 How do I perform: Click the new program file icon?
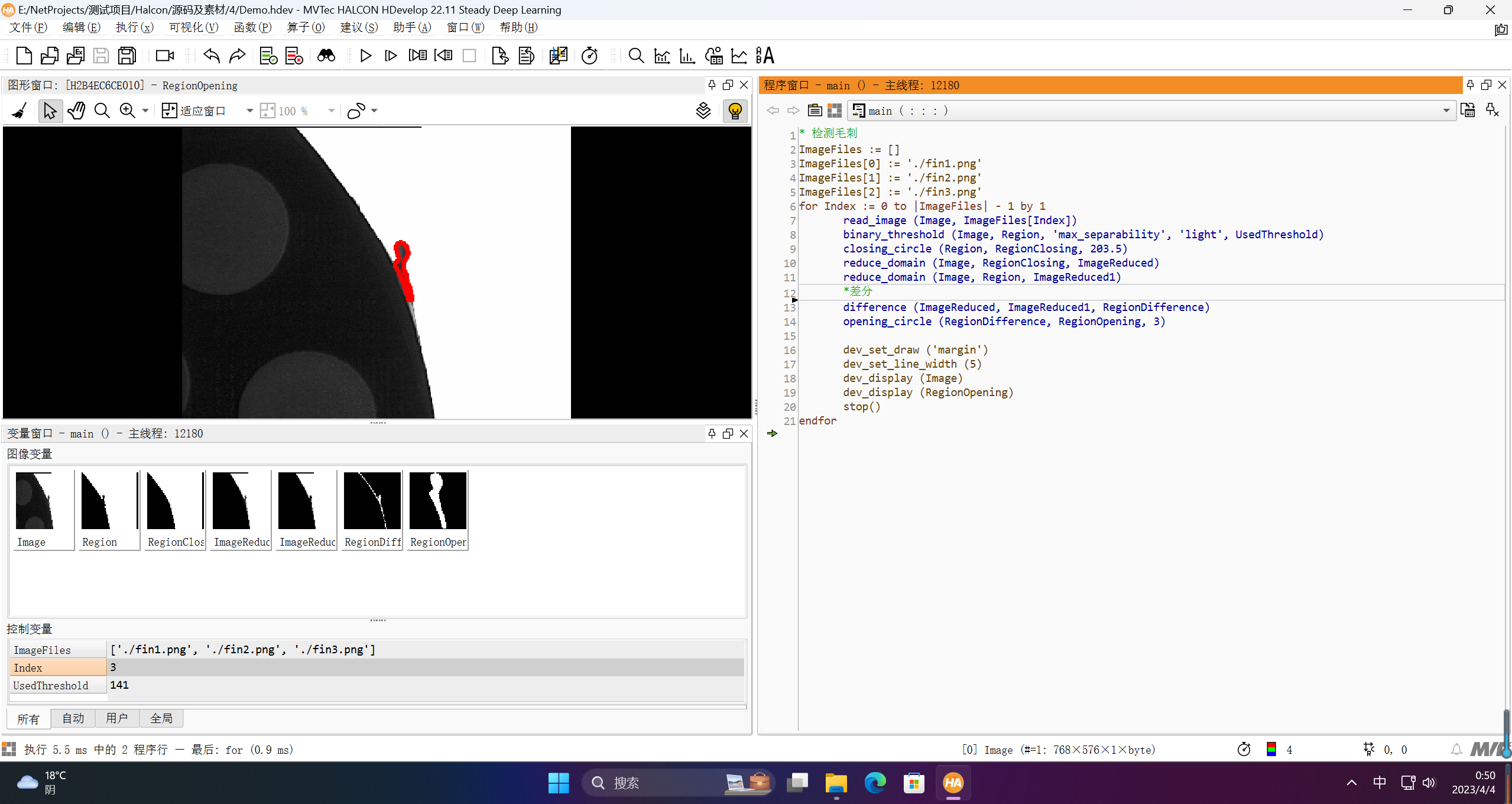click(24, 56)
